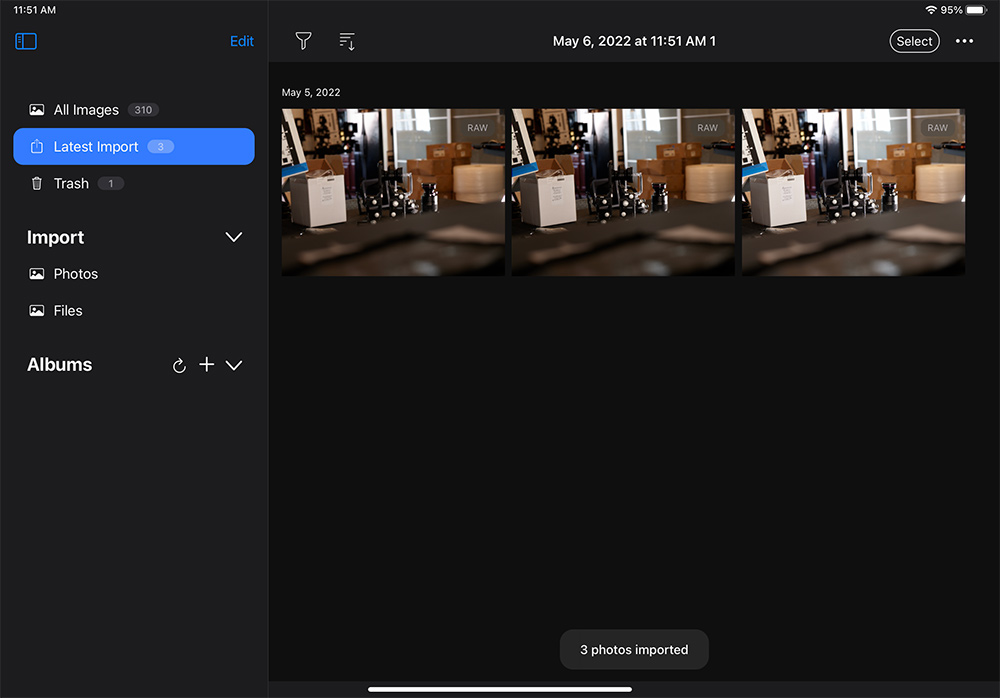Click the Latest Import icon
This screenshot has width=1000, height=698.
click(x=37, y=147)
